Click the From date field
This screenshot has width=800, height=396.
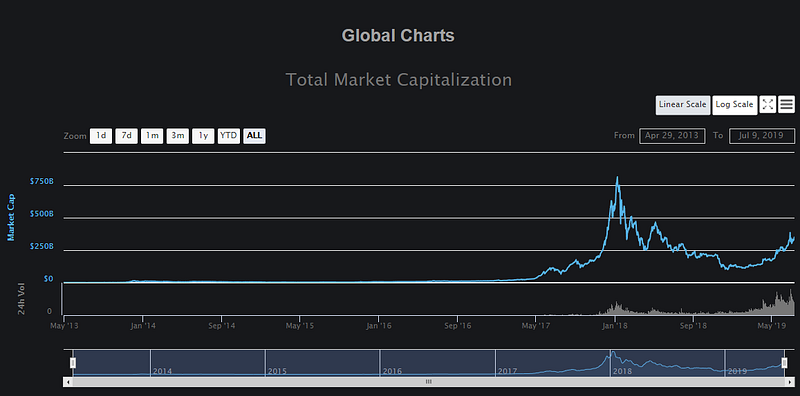(x=672, y=136)
